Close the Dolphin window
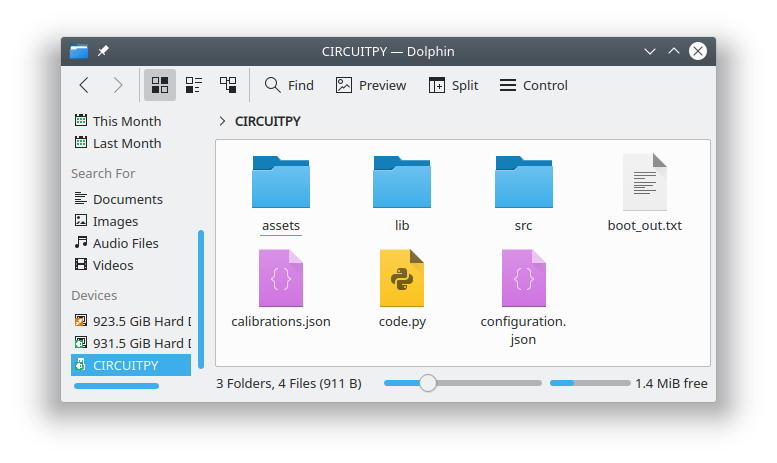This screenshot has width=777, height=463. [x=698, y=51]
